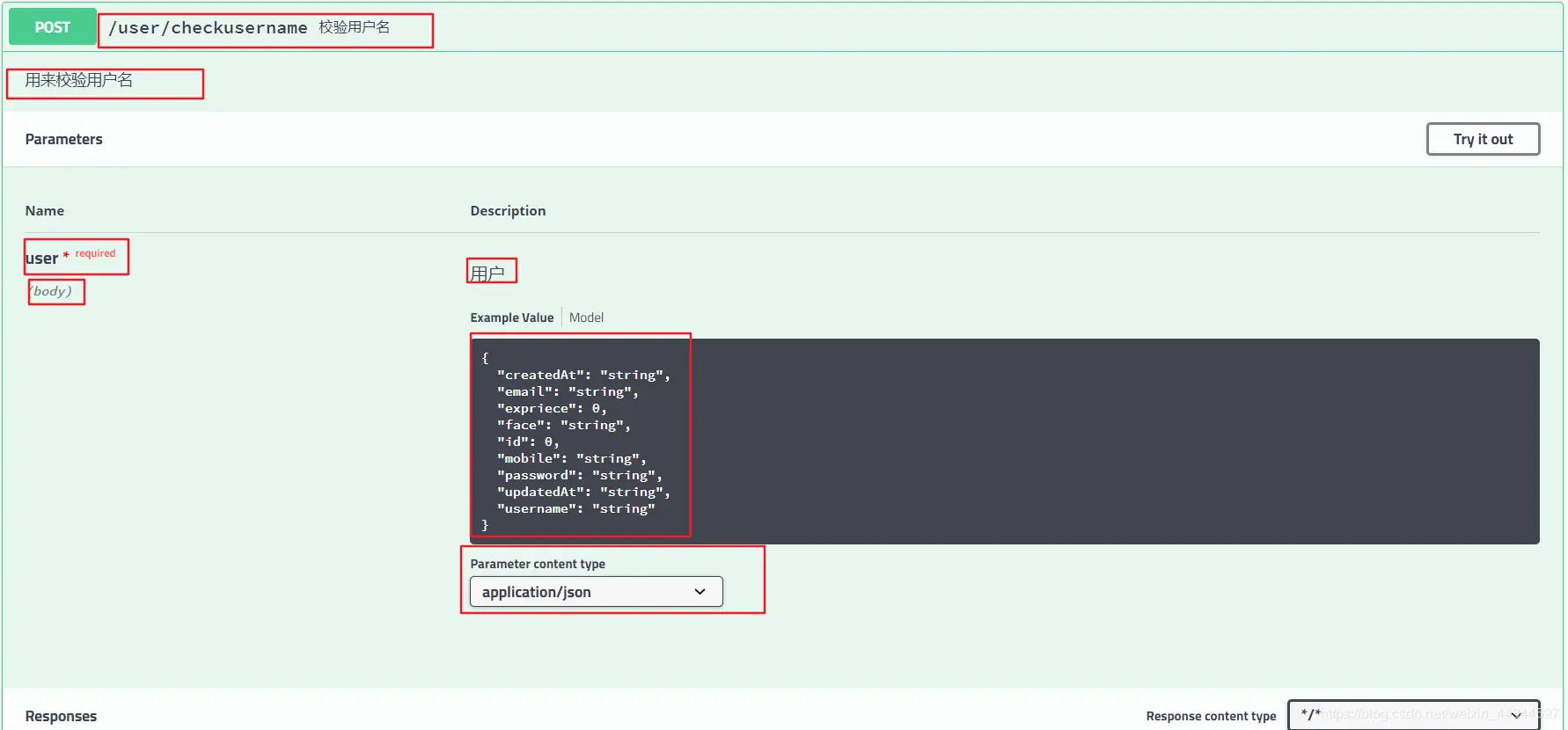The height and width of the screenshot is (730, 1568).
Task: Click the "Name" column header
Action: [x=45, y=211]
